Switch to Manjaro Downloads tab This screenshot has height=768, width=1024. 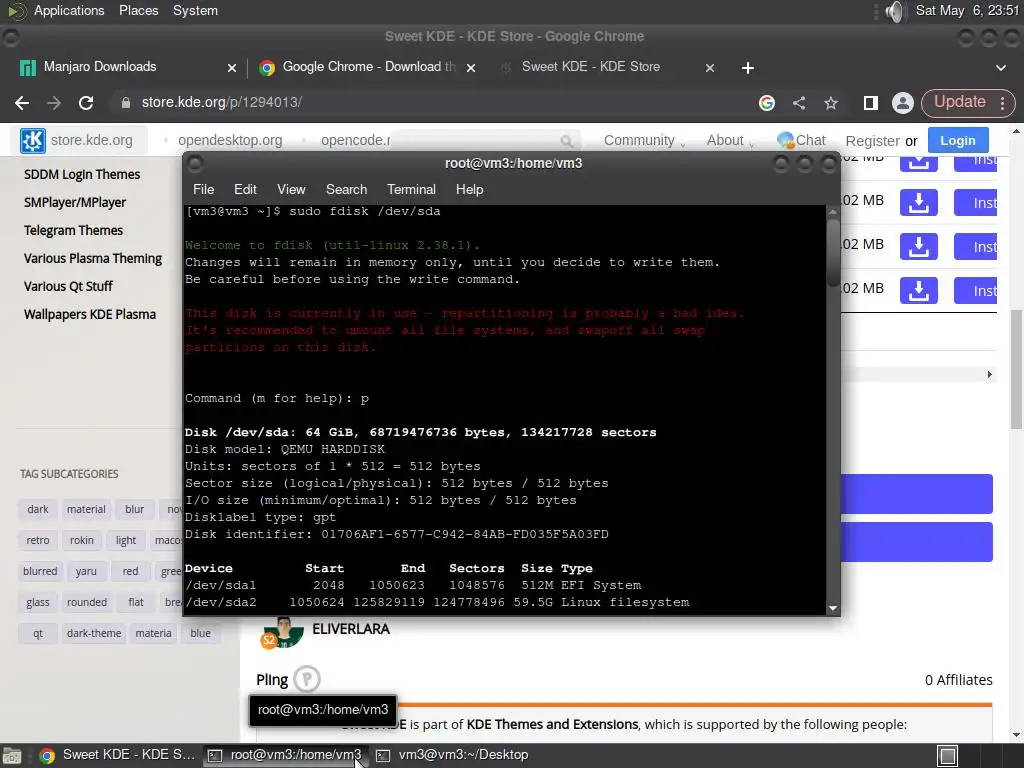[100, 67]
